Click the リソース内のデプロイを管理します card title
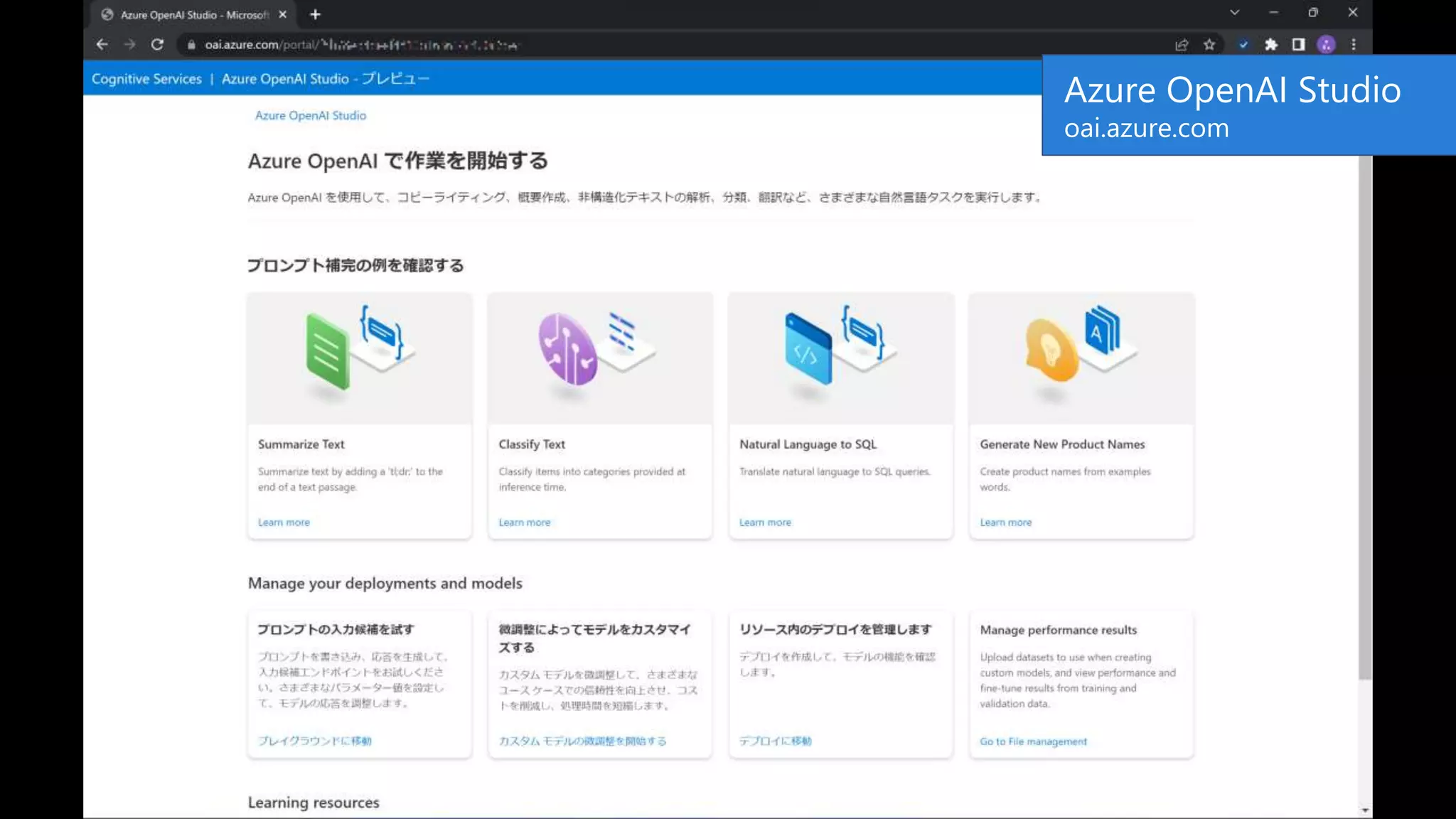 [835, 629]
